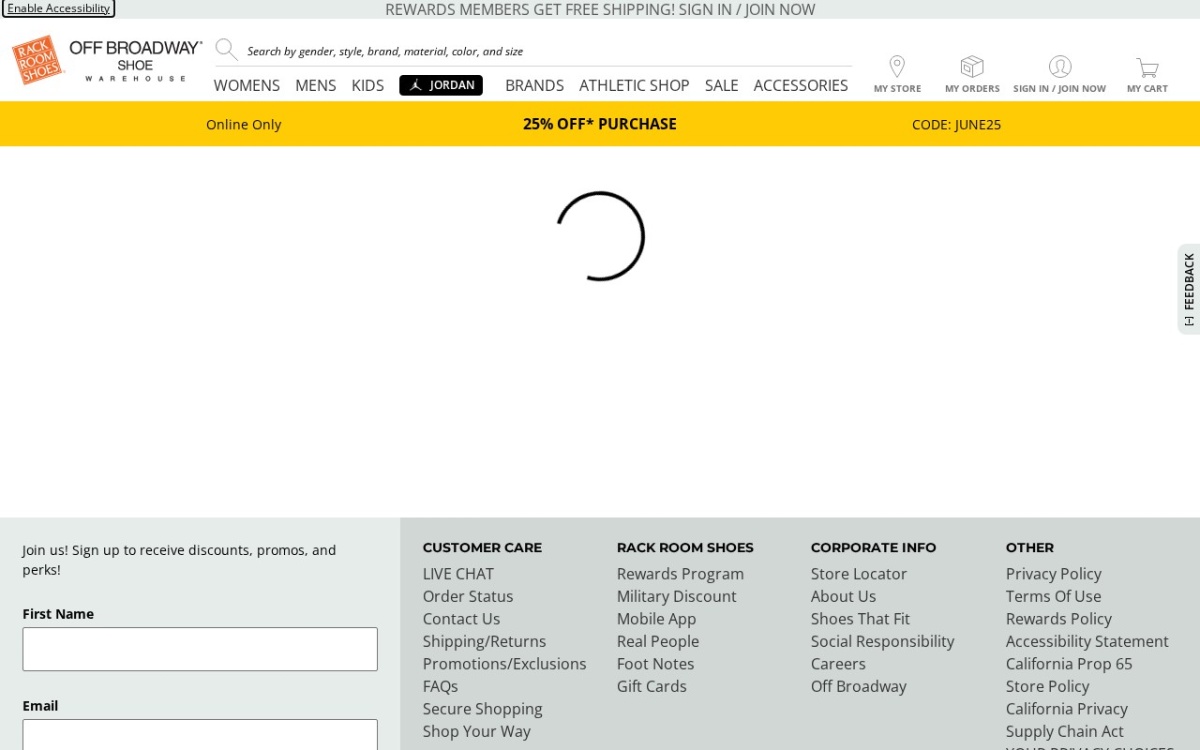
Task: Open the Sale menu item
Action: (x=721, y=86)
